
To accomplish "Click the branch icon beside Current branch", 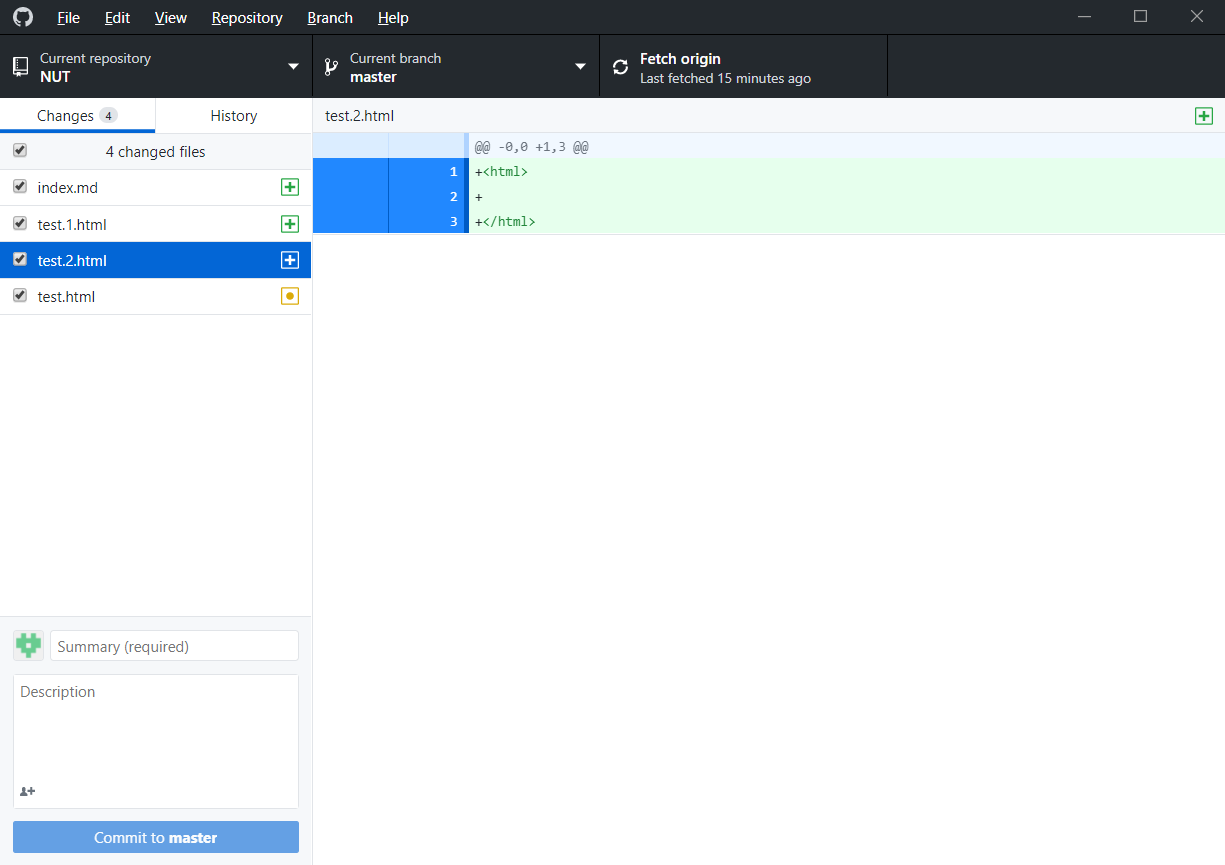I will (x=331, y=67).
